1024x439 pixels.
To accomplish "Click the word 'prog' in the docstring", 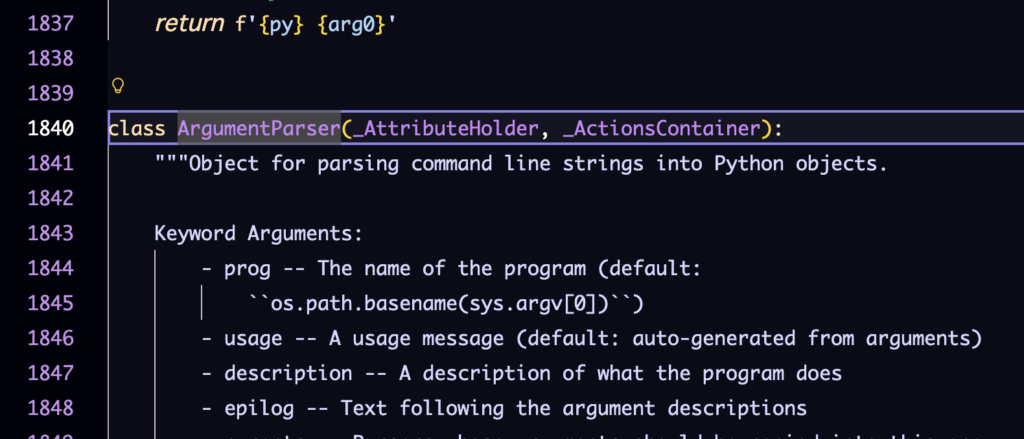I will coord(247,268).
